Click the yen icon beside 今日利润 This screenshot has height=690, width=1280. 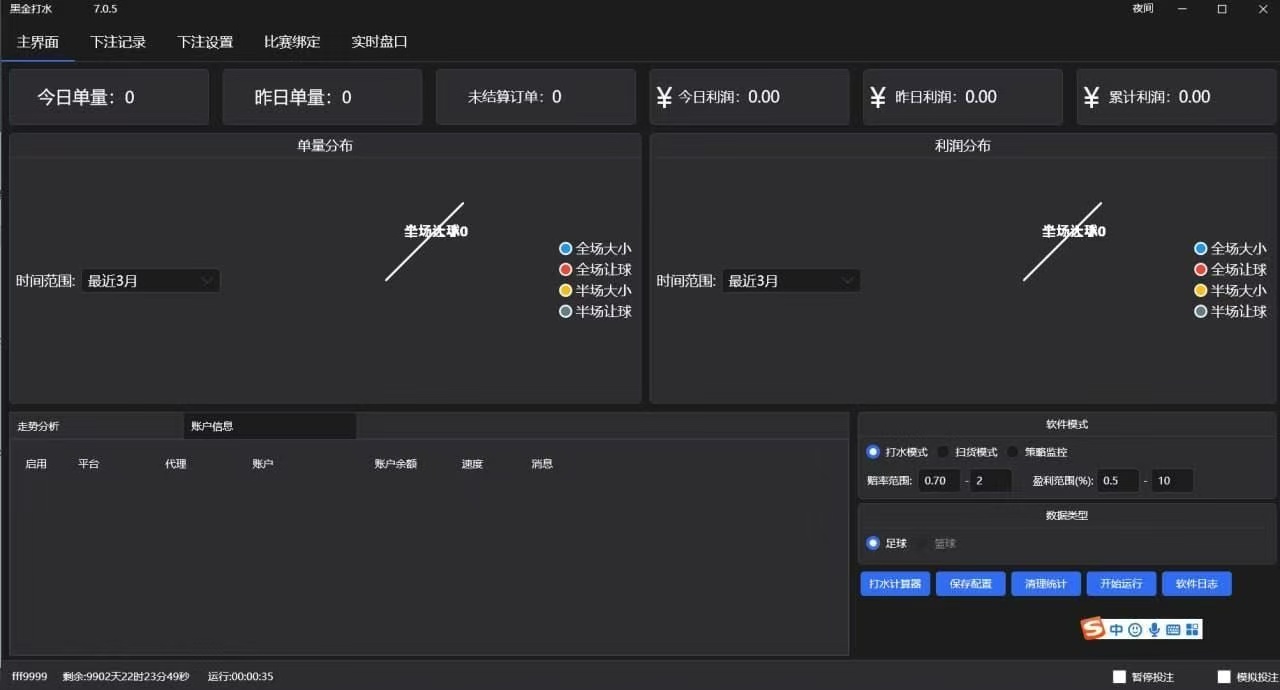pos(664,97)
